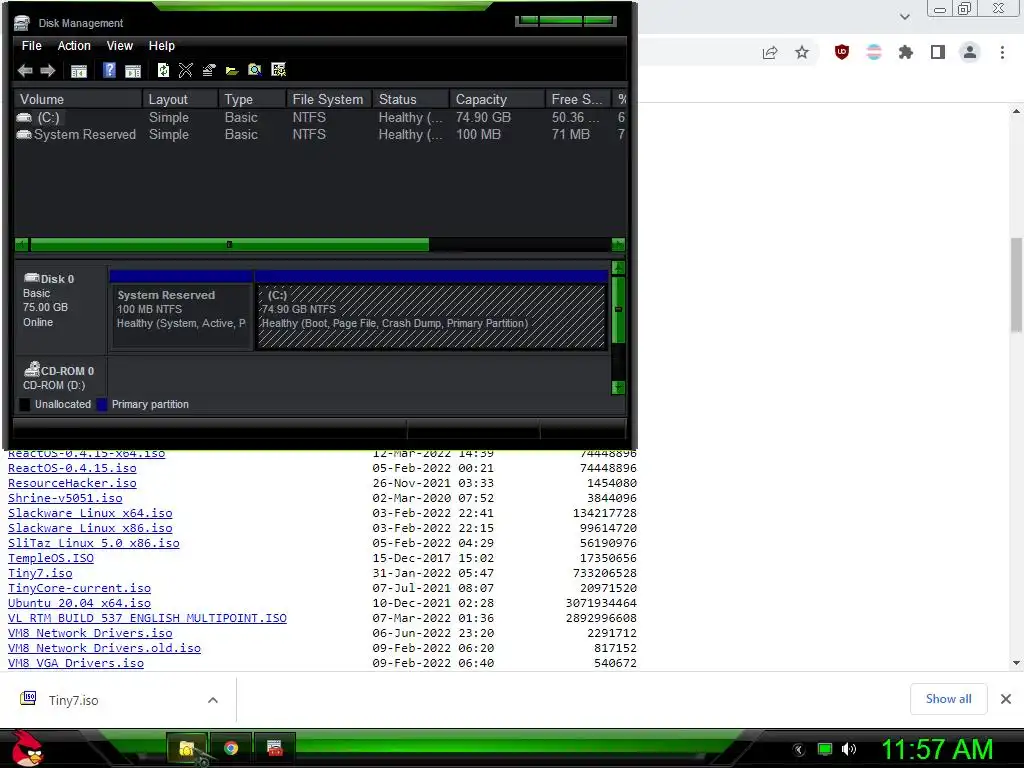The image size is (1024, 768).
Task: Toggle the Show/Hide Console Tree toolbar icon
Action: [78, 71]
